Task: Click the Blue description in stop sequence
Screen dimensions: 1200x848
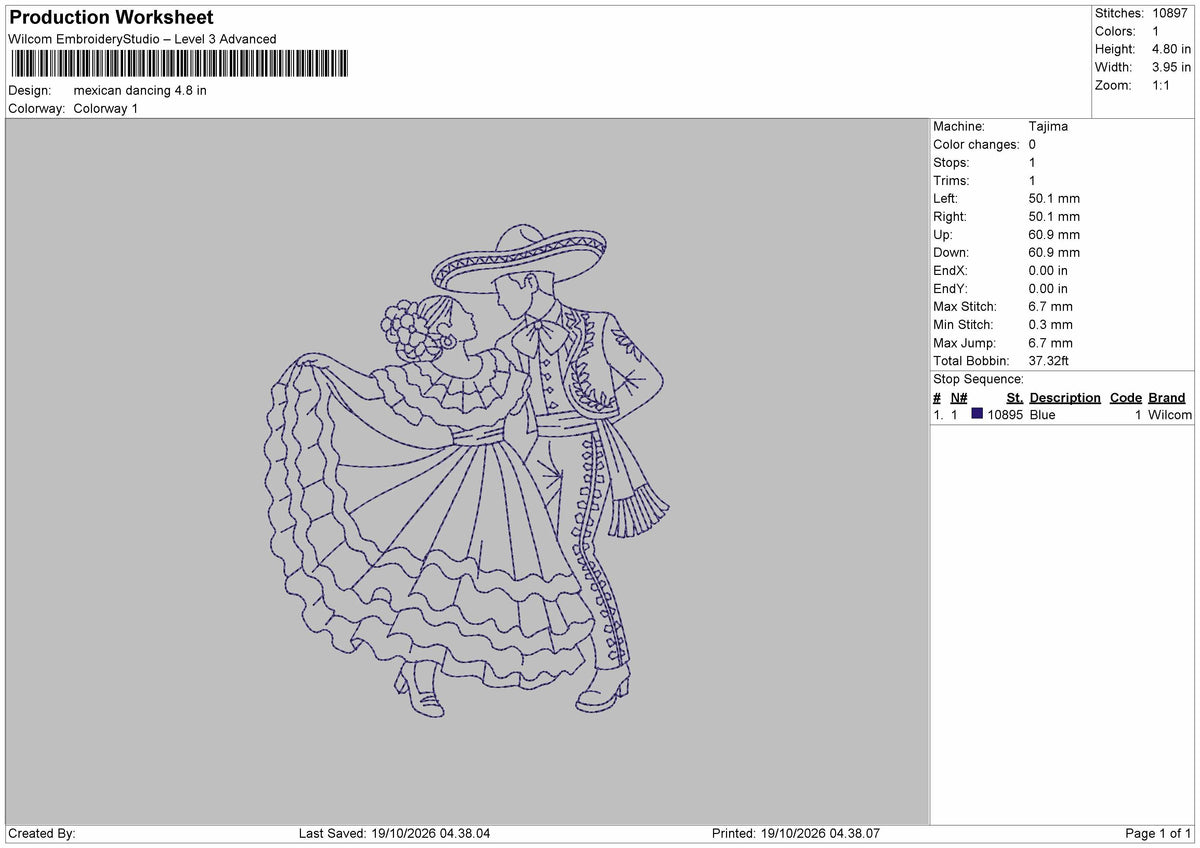Action: (1042, 415)
